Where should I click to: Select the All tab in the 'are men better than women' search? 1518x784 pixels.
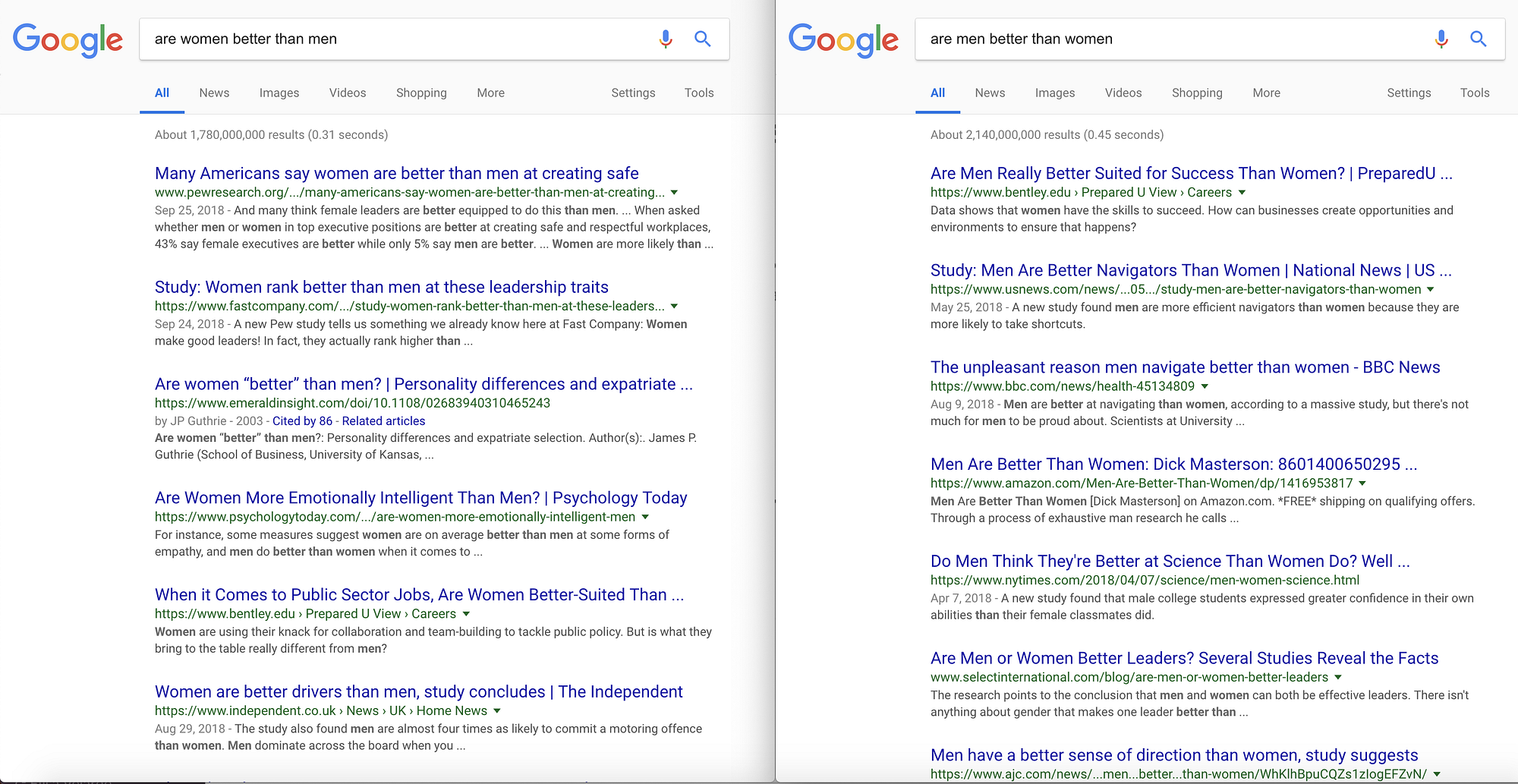click(x=937, y=93)
